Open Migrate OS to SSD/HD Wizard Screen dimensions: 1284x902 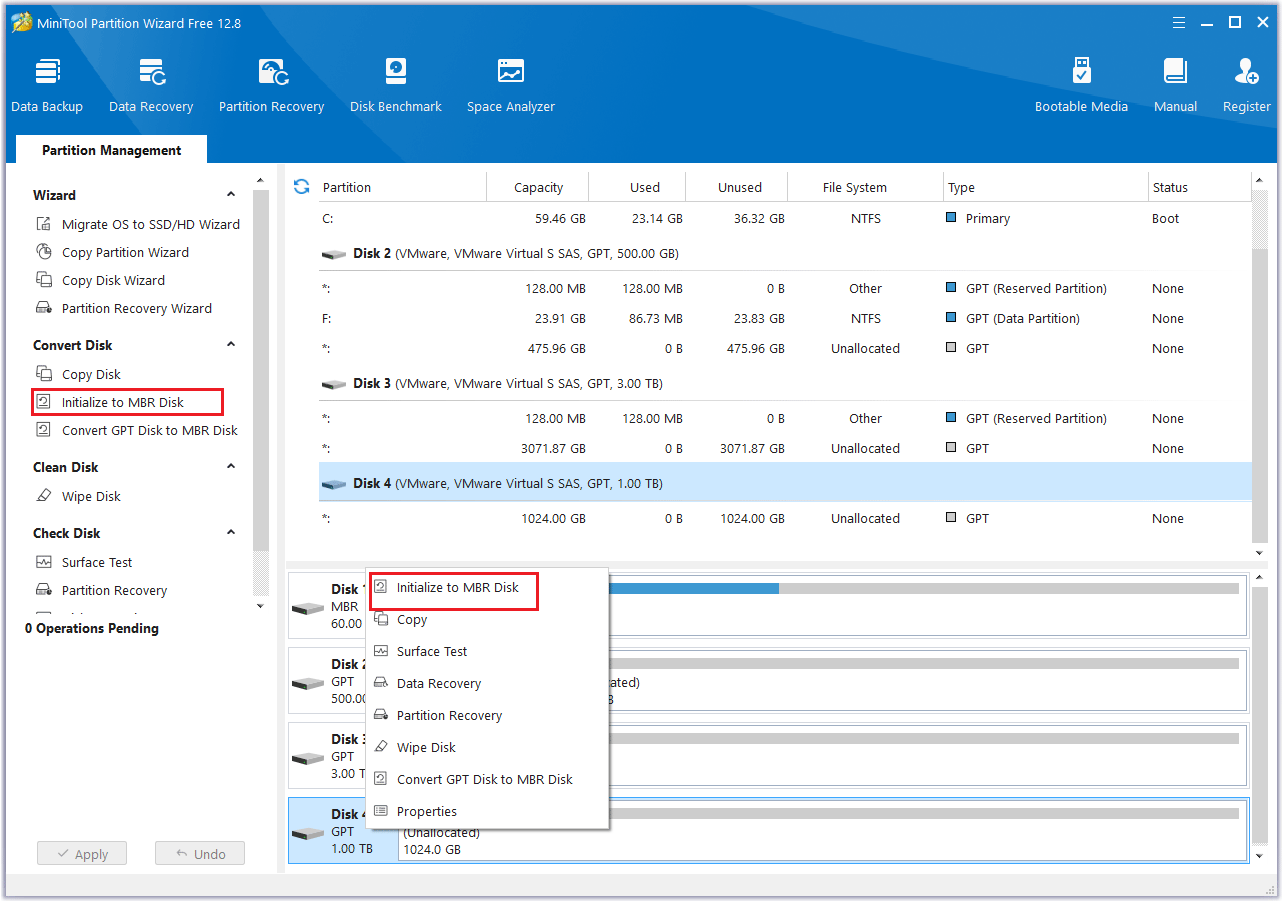point(138,224)
